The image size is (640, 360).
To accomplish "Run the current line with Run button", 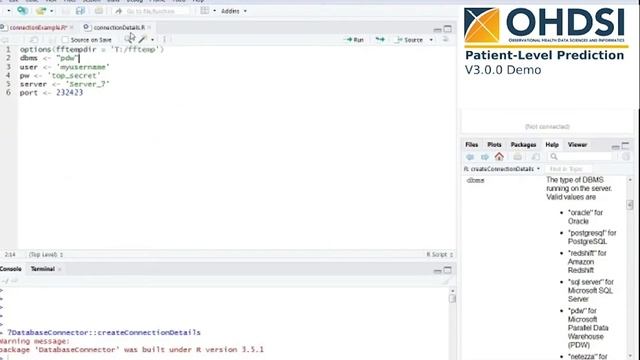I will coord(354,40).
